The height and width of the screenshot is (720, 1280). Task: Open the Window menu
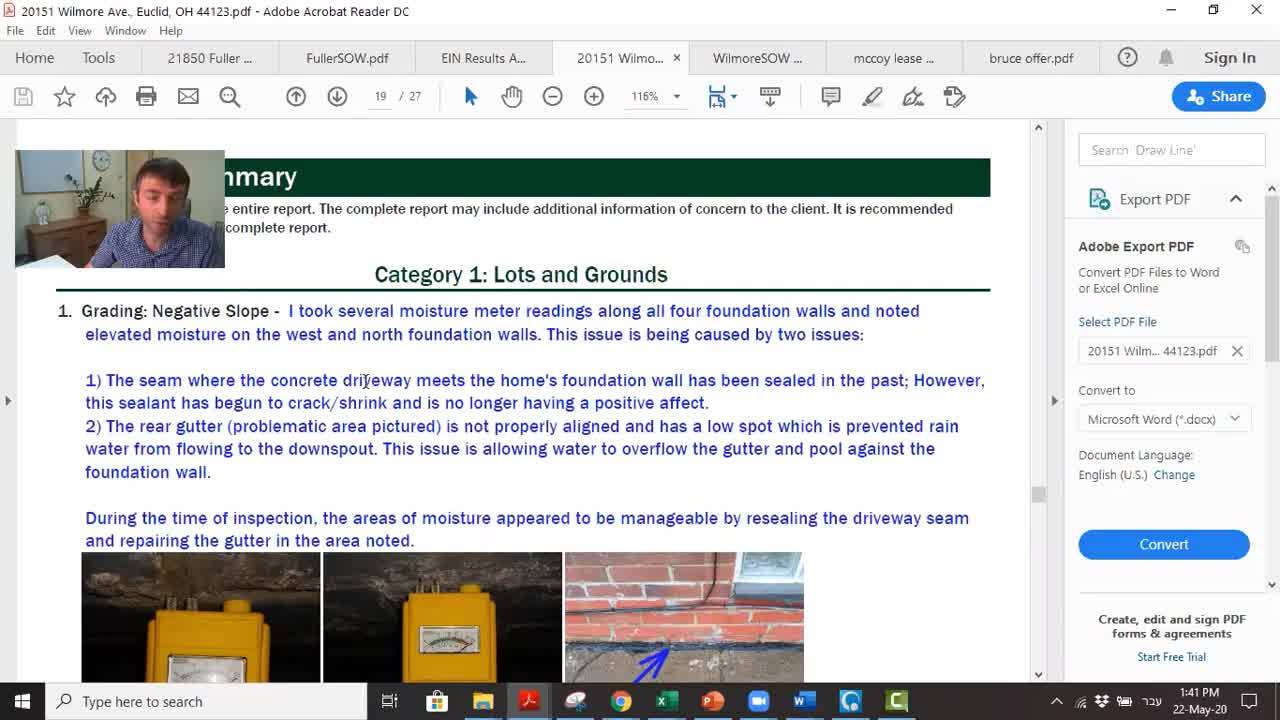point(125,31)
